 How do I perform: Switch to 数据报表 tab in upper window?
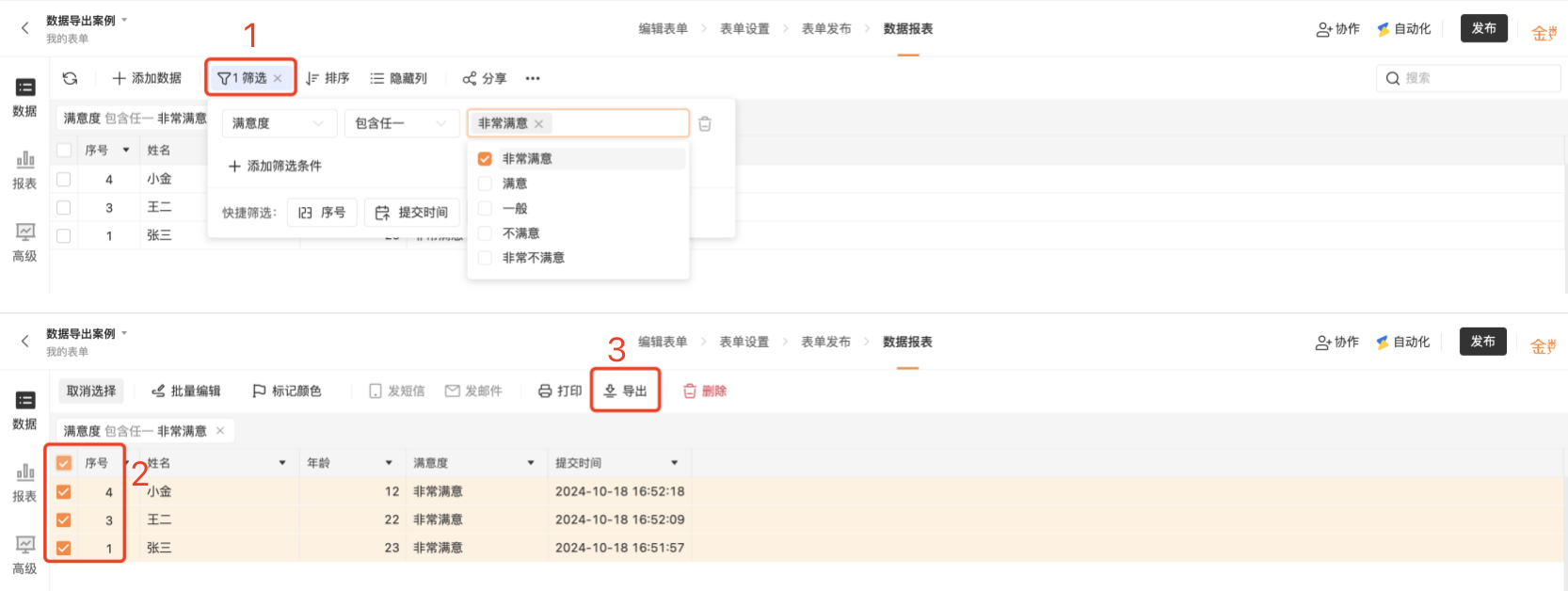908,29
